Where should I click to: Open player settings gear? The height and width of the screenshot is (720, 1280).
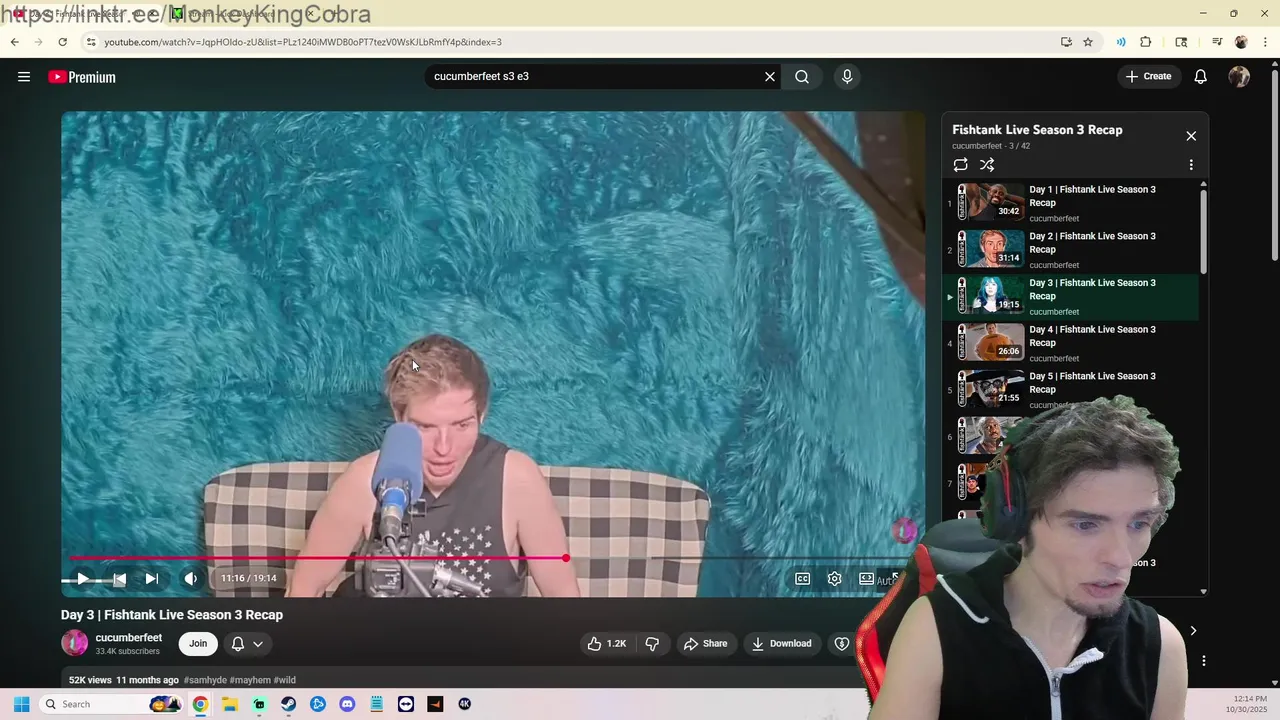tap(834, 578)
